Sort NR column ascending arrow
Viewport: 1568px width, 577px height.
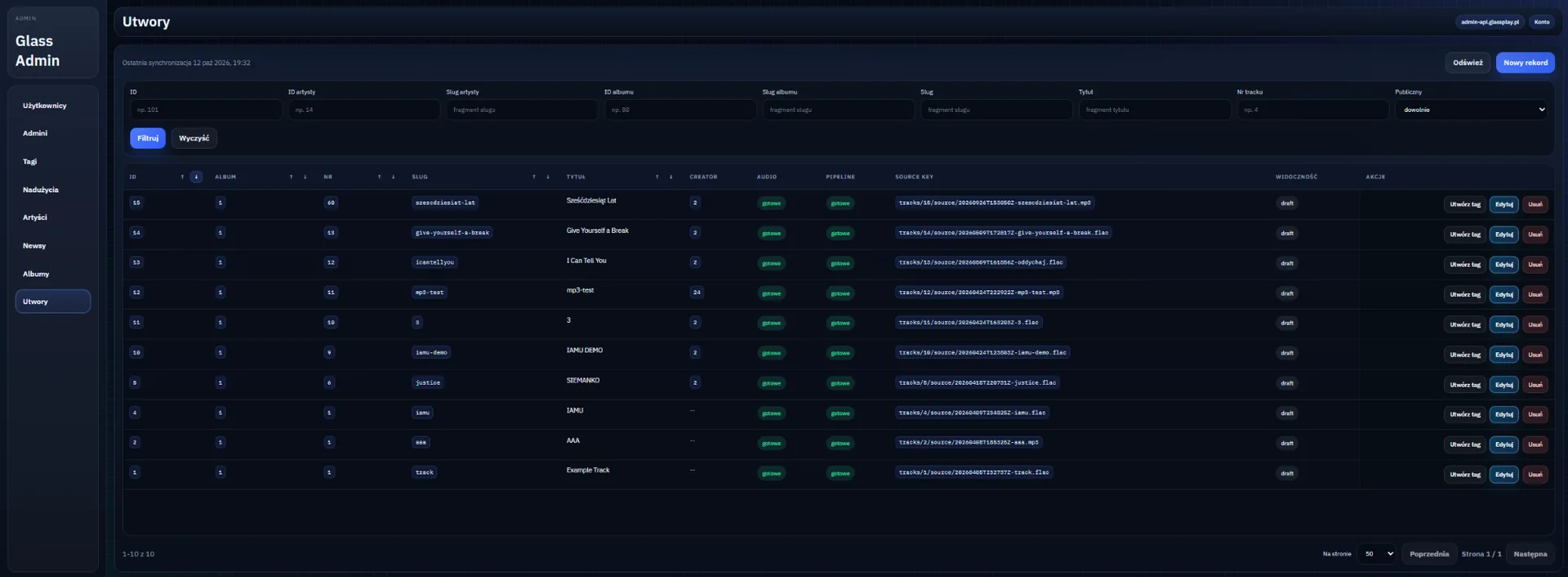coord(379,177)
